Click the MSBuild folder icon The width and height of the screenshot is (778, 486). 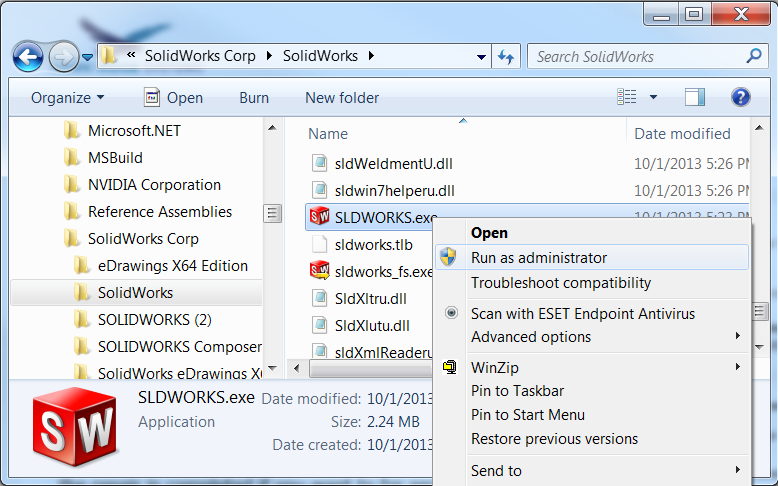71,158
